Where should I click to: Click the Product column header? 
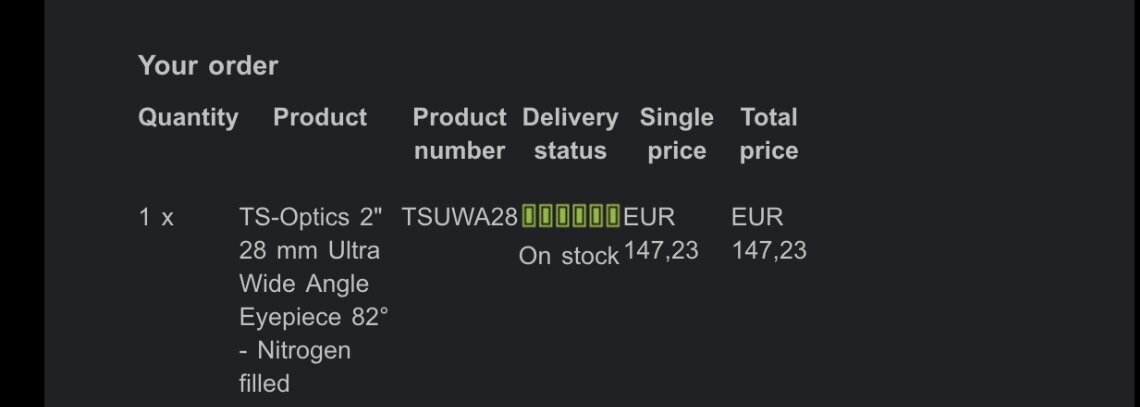(x=320, y=118)
